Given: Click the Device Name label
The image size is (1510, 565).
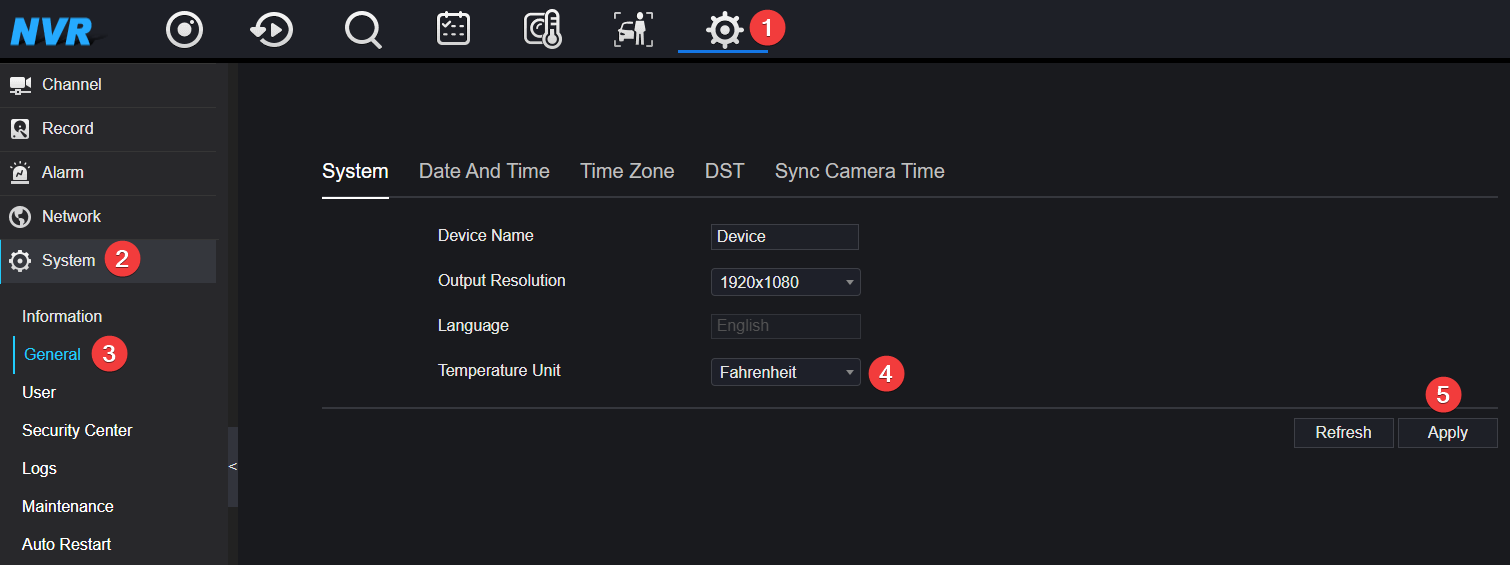Looking at the screenshot, I should (x=486, y=236).
